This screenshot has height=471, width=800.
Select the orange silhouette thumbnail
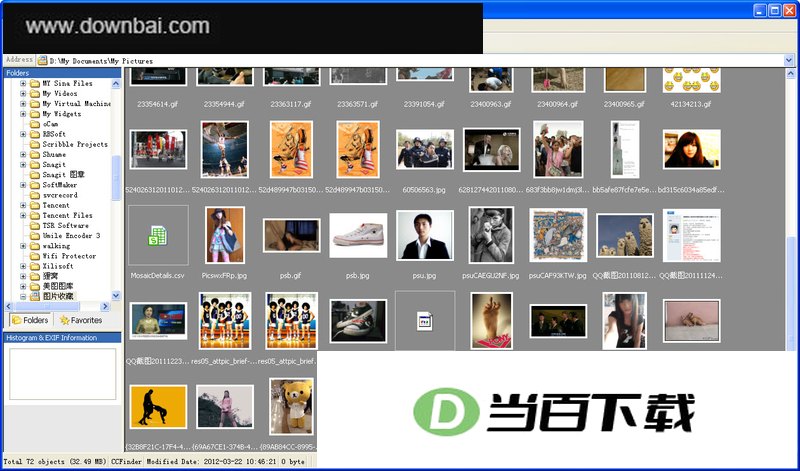[x=158, y=407]
